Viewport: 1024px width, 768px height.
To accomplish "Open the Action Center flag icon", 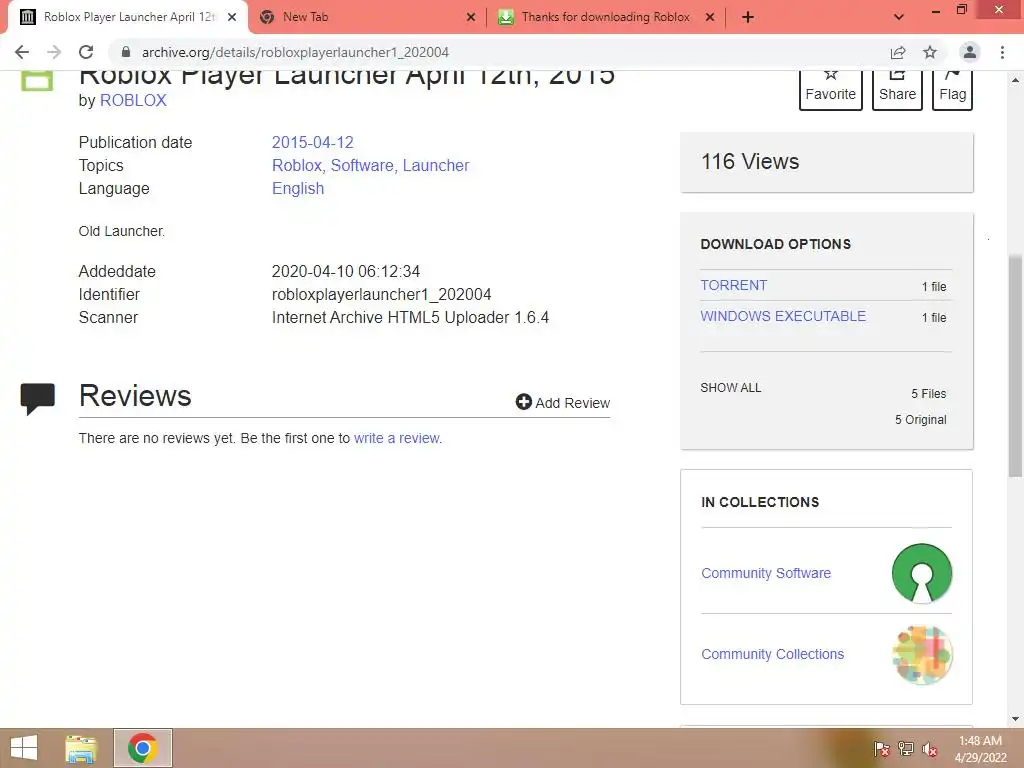I will (881, 749).
